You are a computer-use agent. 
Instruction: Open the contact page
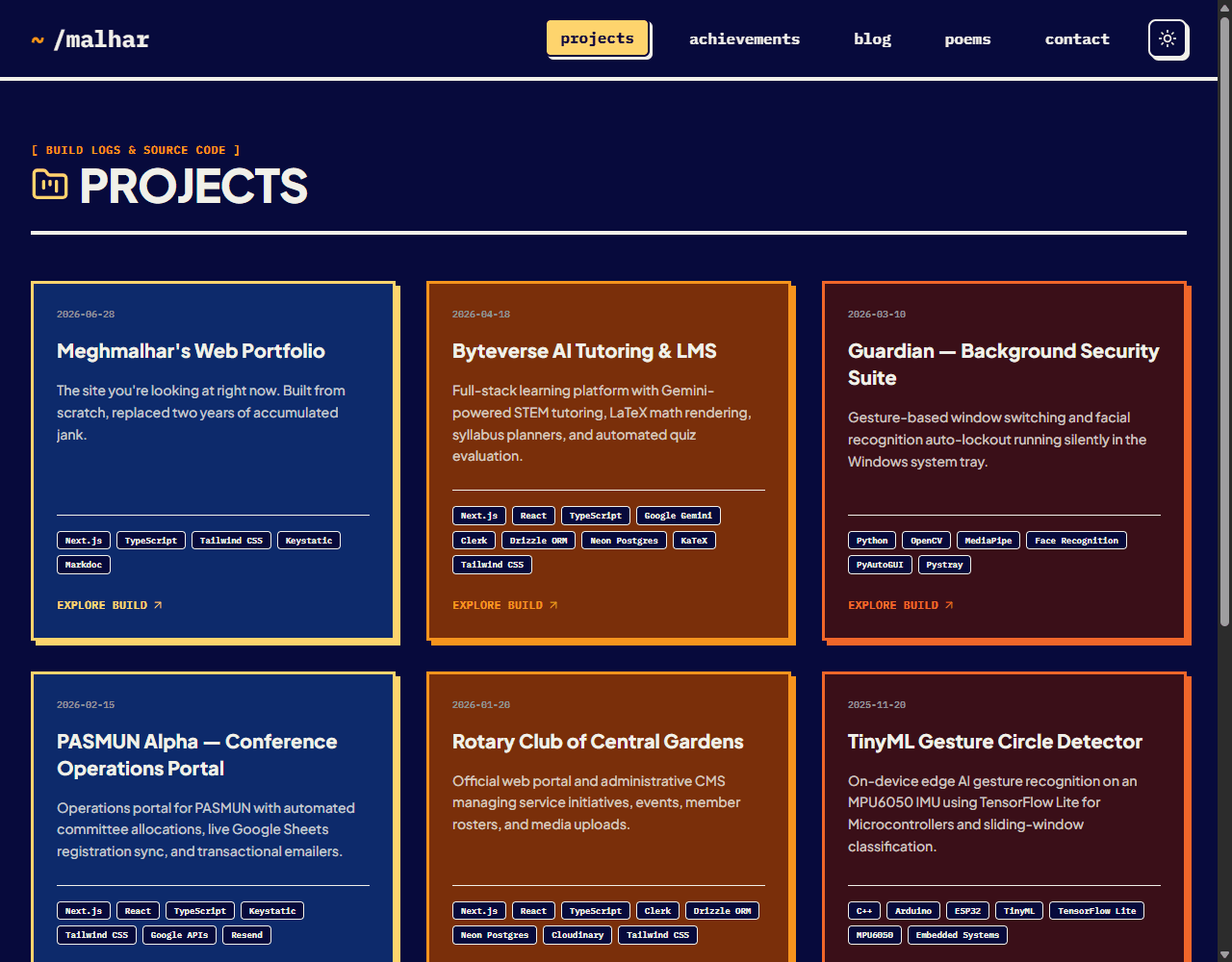click(x=1077, y=39)
